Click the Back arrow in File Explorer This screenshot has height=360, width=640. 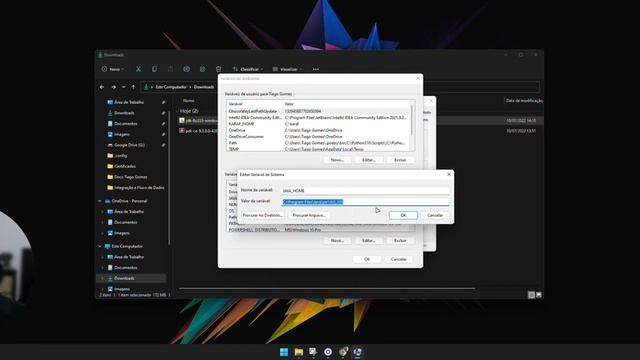point(102,87)
